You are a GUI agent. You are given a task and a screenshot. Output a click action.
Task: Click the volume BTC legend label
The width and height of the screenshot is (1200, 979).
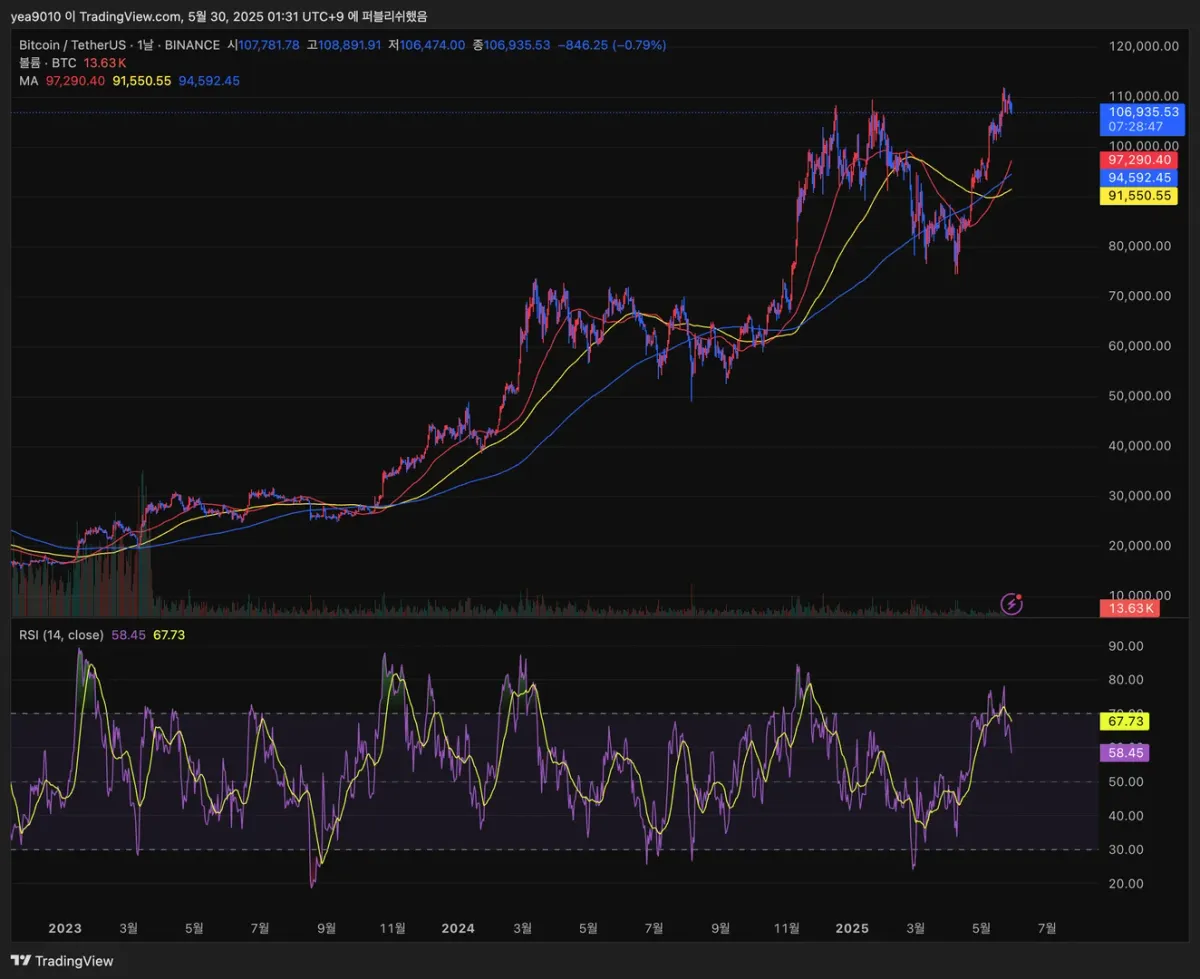pos(48,63)
